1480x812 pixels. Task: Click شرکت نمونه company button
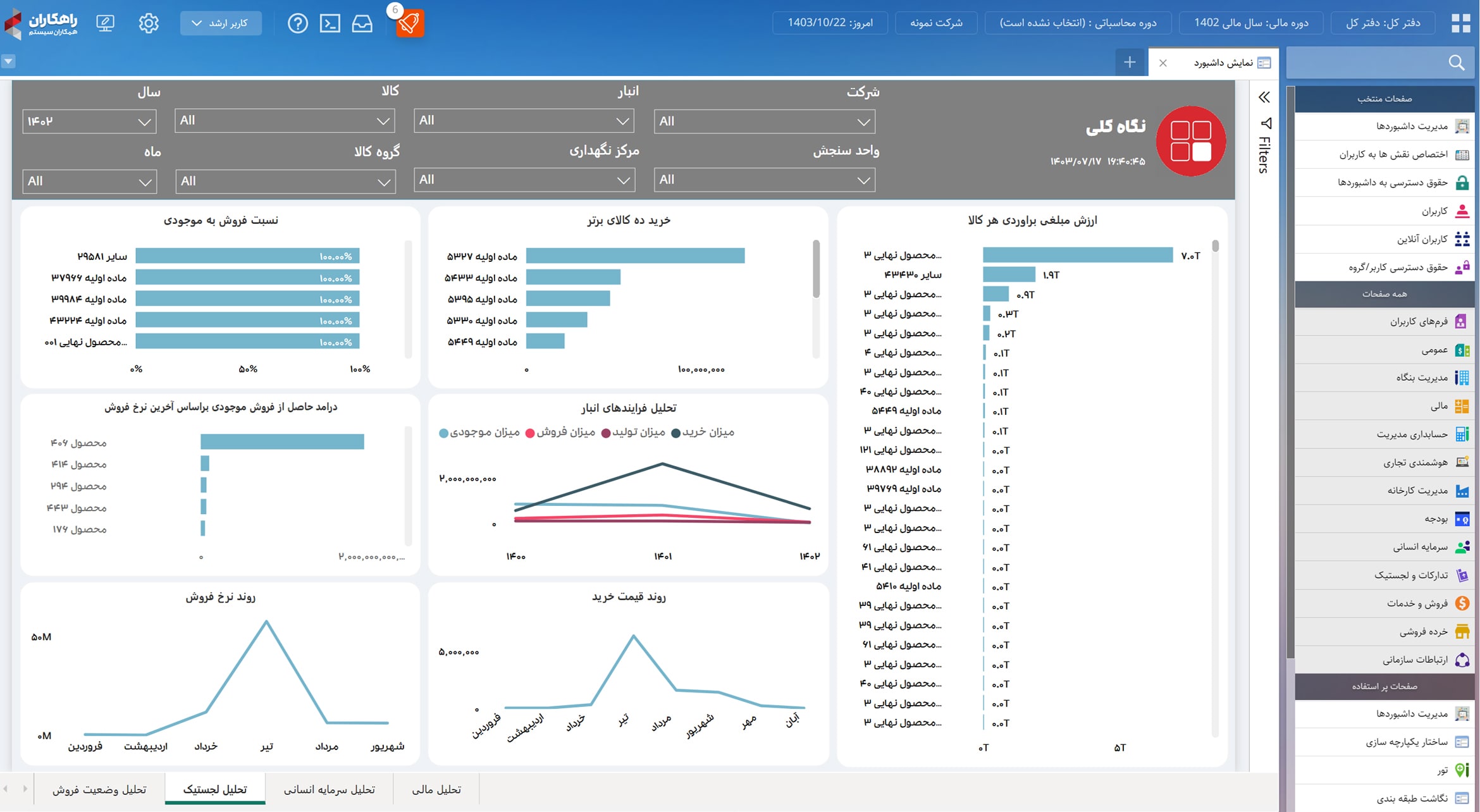[x=936, y=23]
